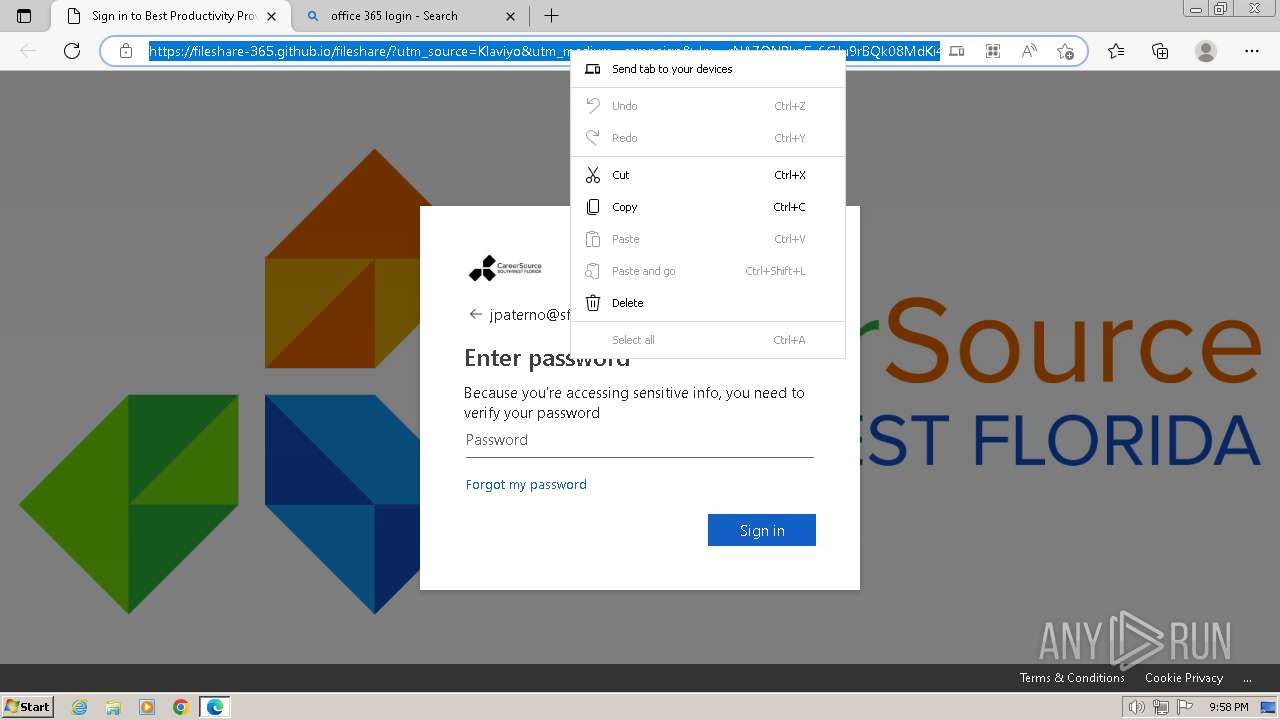Open the QR code or apps icon in address bar

coord(993,51)
